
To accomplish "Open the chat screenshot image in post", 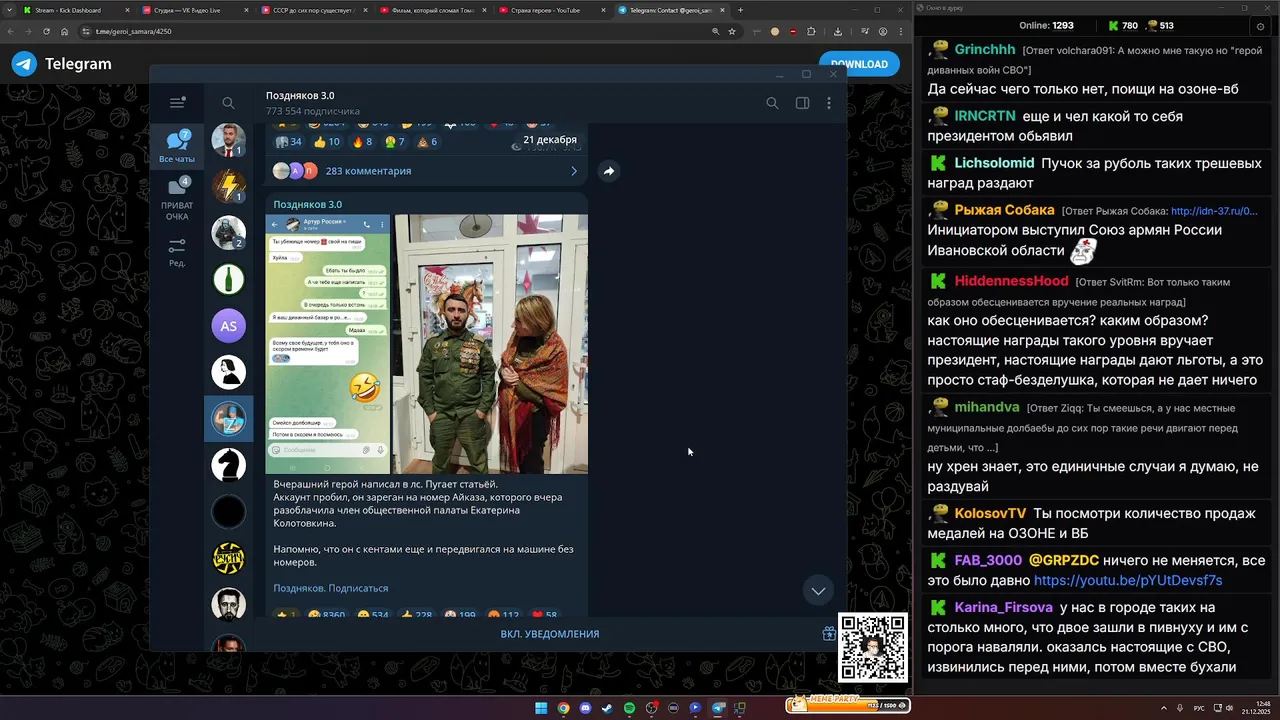I will tap(328, 344).
